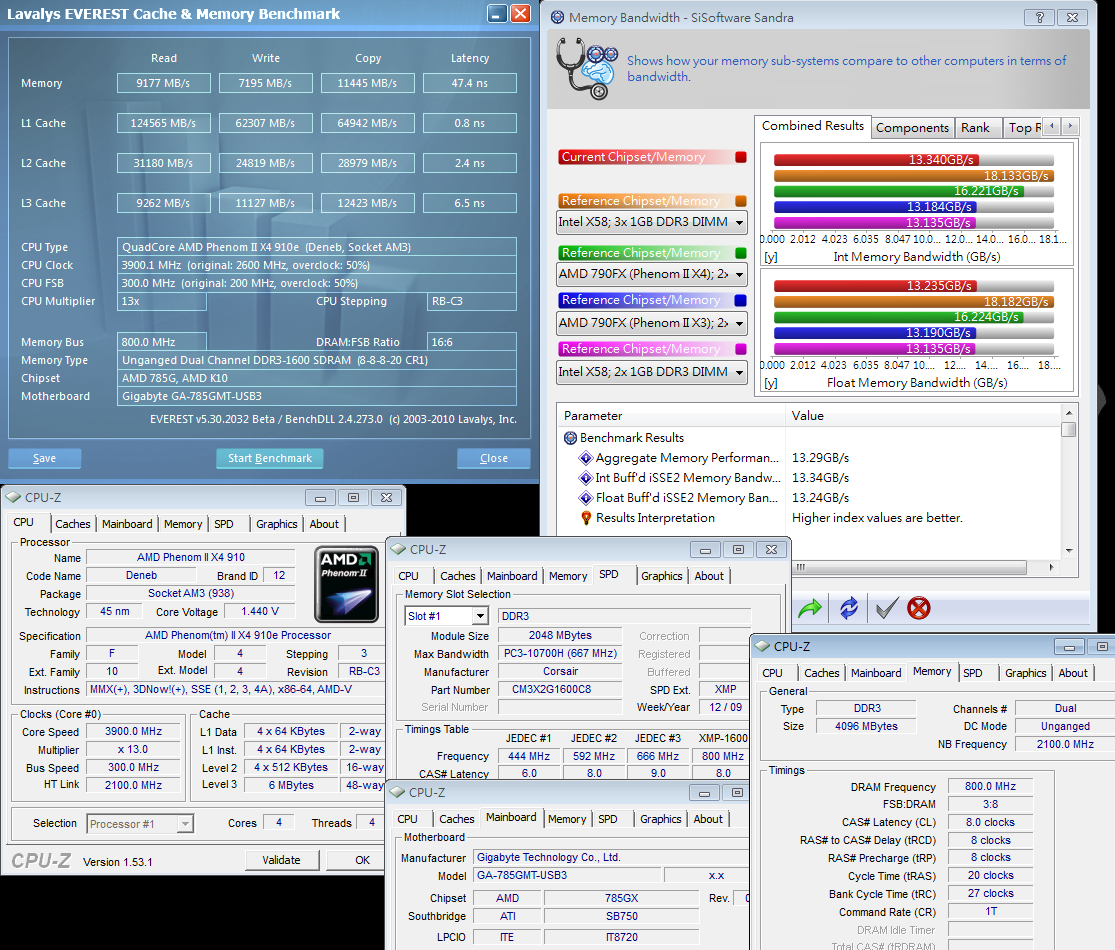Viewport: 1115px width, 950px height.
Task: Click the Sandra results list vertical scrollbar
Action: [1068, 480]
